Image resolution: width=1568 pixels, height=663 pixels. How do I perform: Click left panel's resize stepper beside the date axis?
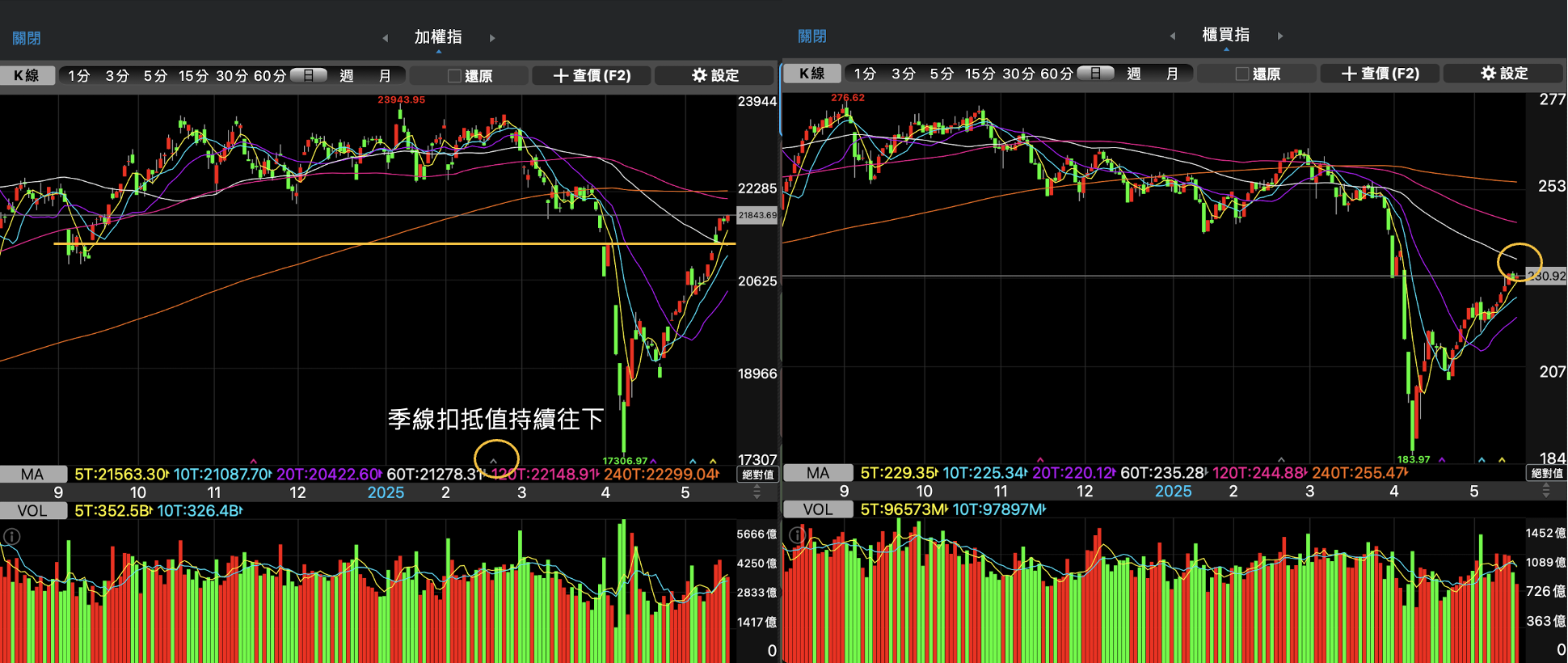tap(757, 492)
